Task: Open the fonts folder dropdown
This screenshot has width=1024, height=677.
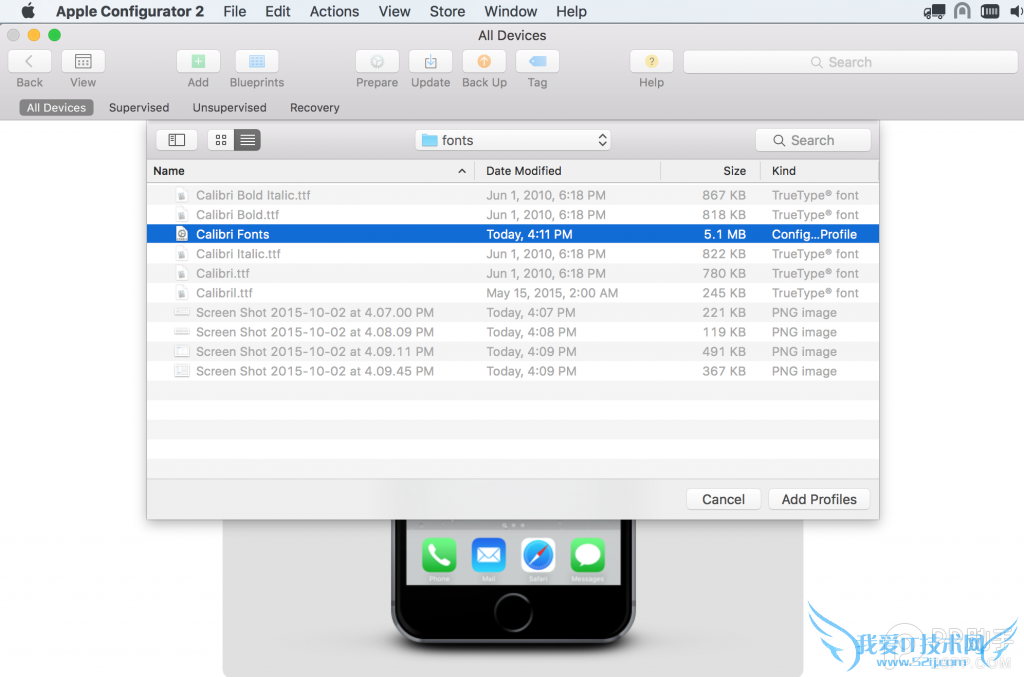Action: 513,140
